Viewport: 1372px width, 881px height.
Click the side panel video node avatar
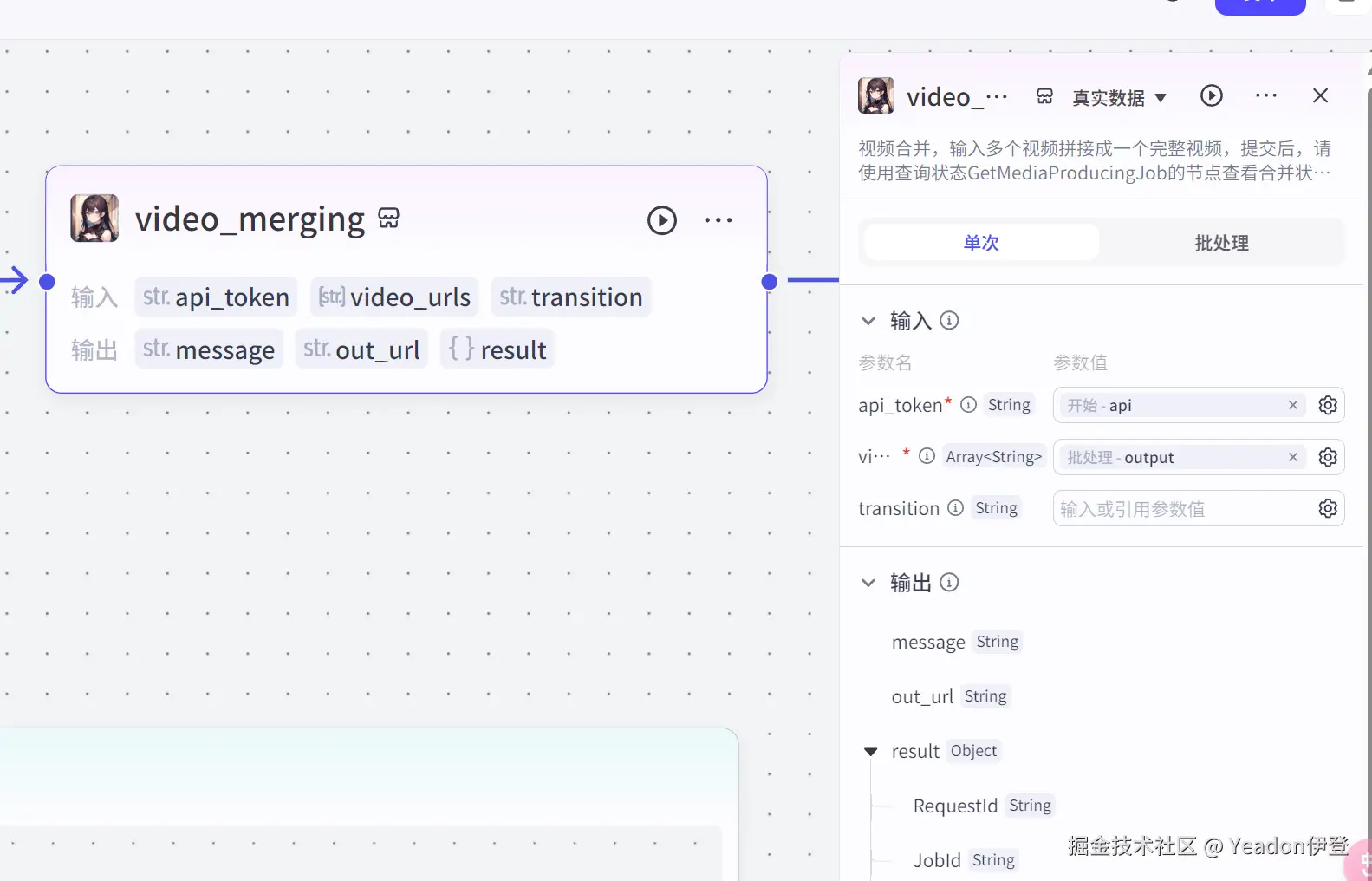click(x=876, y=95)
